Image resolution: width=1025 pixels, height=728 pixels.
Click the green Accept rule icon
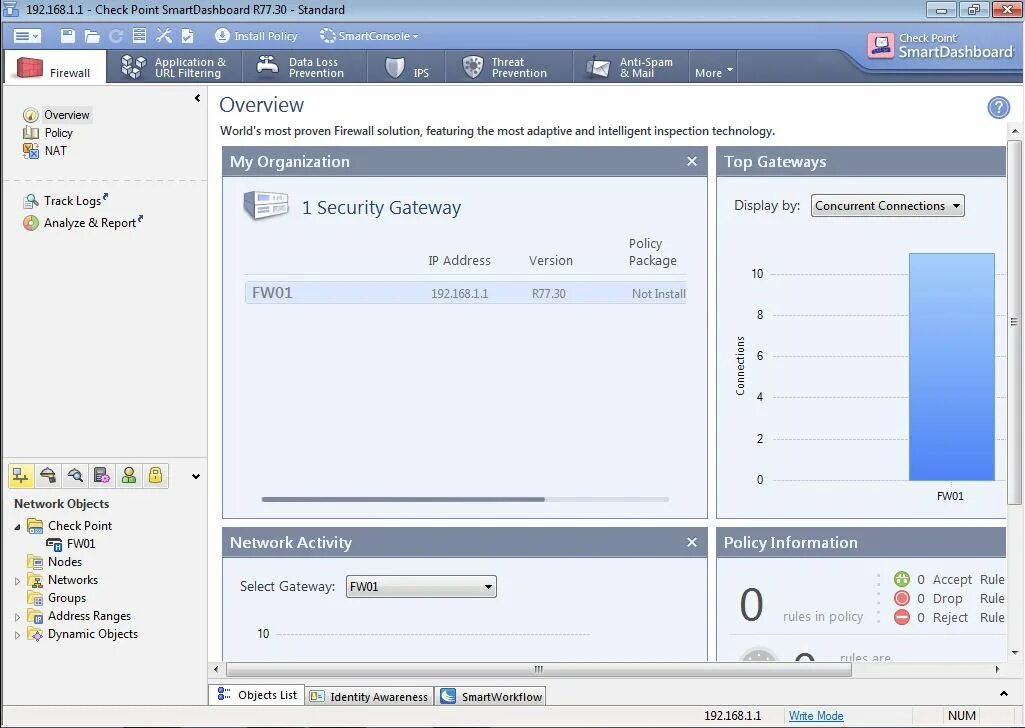[x=901, y=579]
